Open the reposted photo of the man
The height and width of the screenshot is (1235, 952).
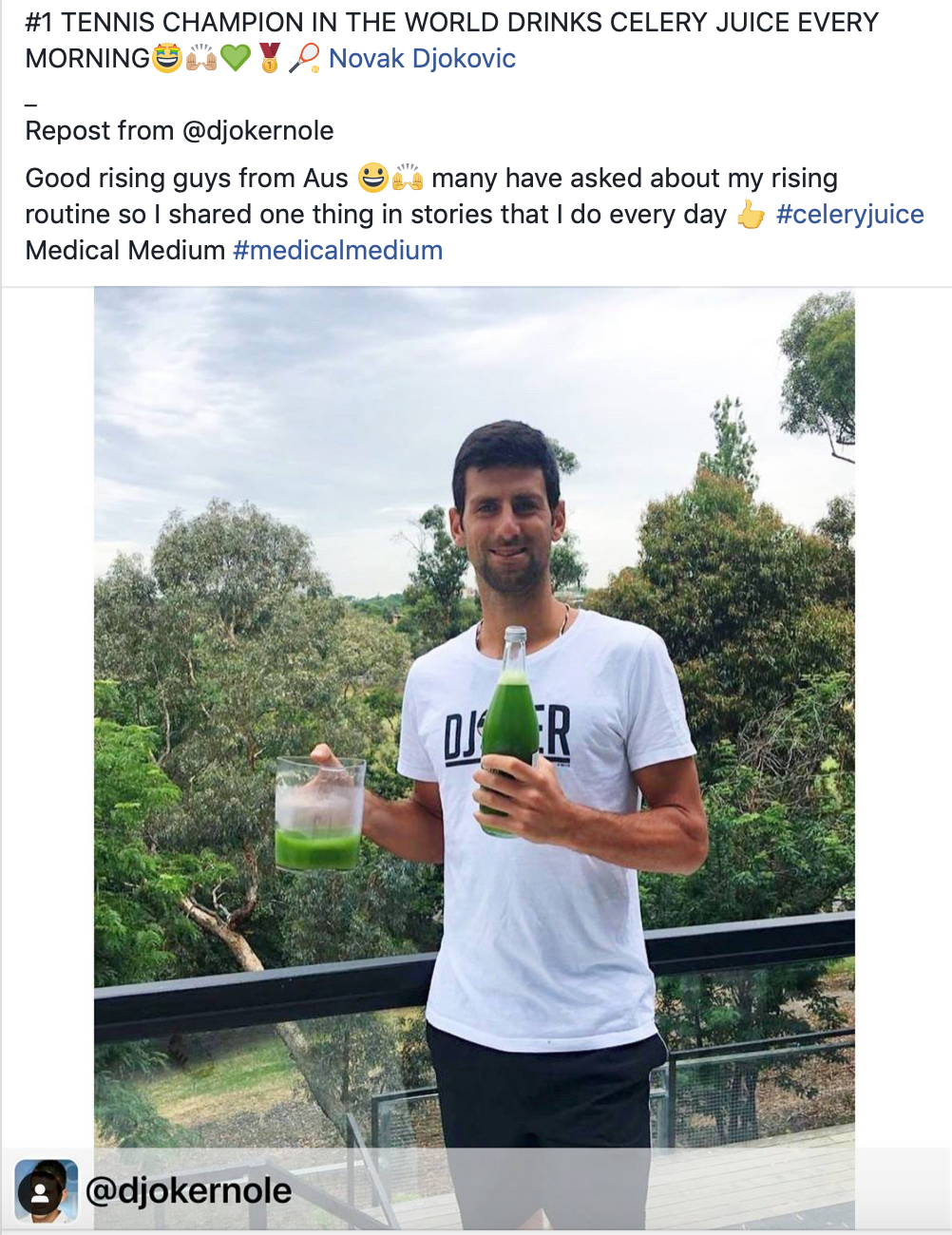point(474,758)
